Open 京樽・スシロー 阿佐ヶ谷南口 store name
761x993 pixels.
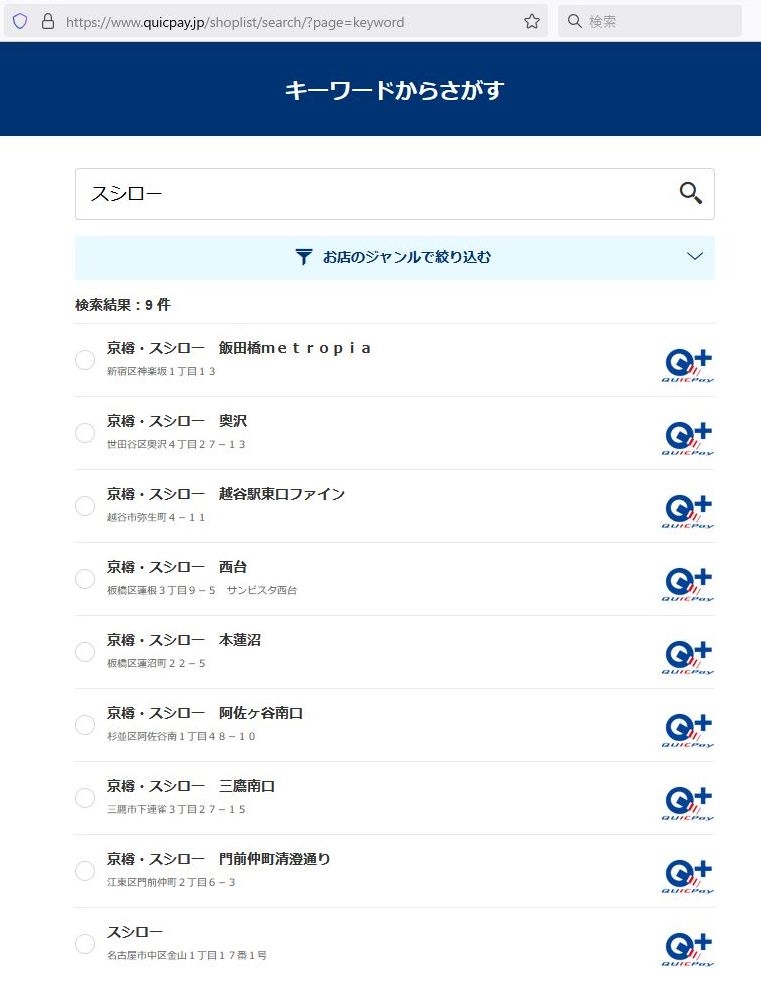coord(204,712)
